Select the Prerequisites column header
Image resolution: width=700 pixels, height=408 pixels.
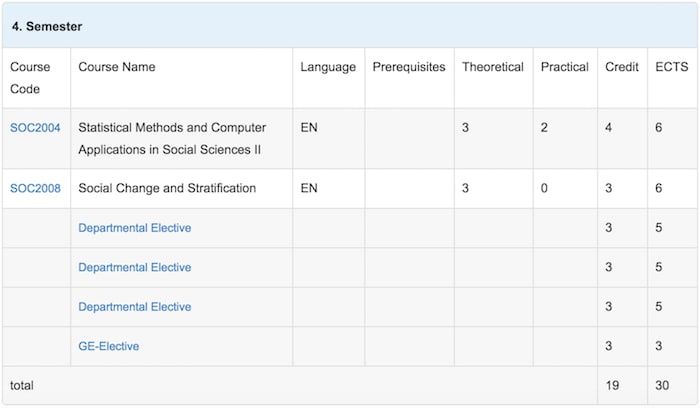click(409, 67)
